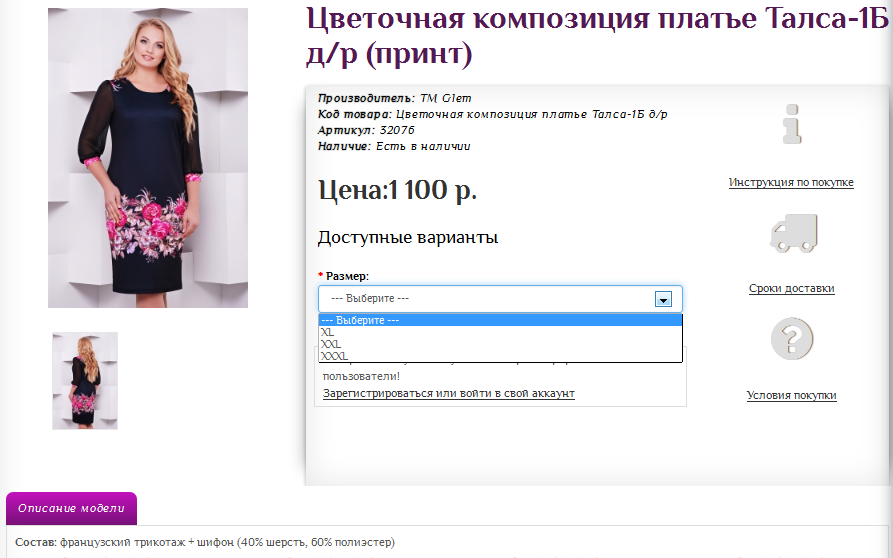Click the info "i" icon above purchase instructions
Screen dimensions: 893x558
coord(792,124)
